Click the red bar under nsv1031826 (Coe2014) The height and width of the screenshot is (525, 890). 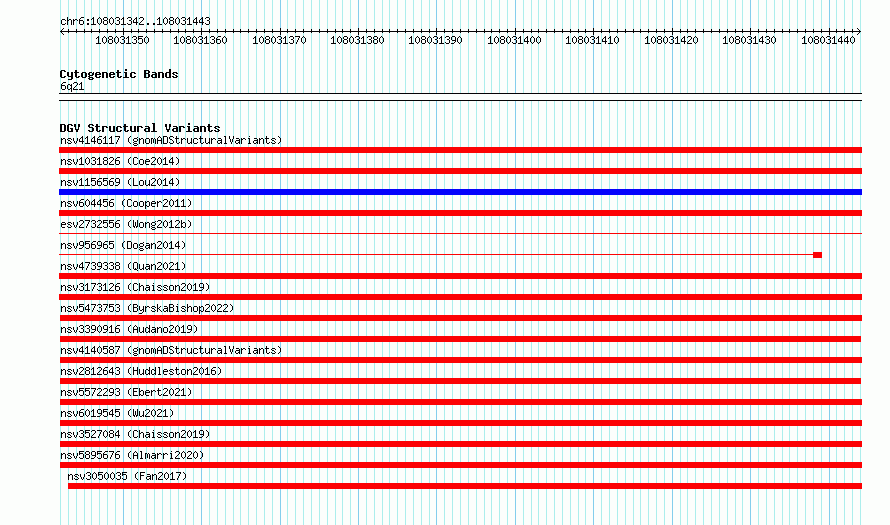point(460,171)
